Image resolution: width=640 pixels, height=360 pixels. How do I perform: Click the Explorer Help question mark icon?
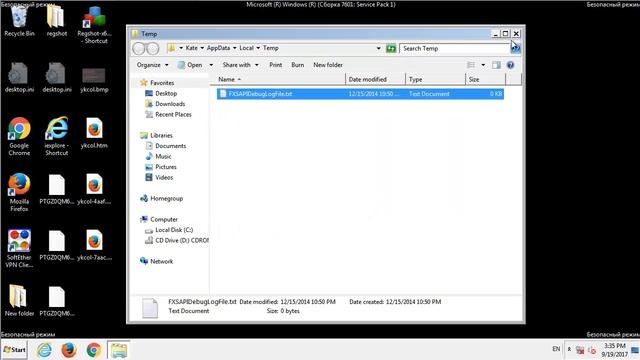click(510, 65)
